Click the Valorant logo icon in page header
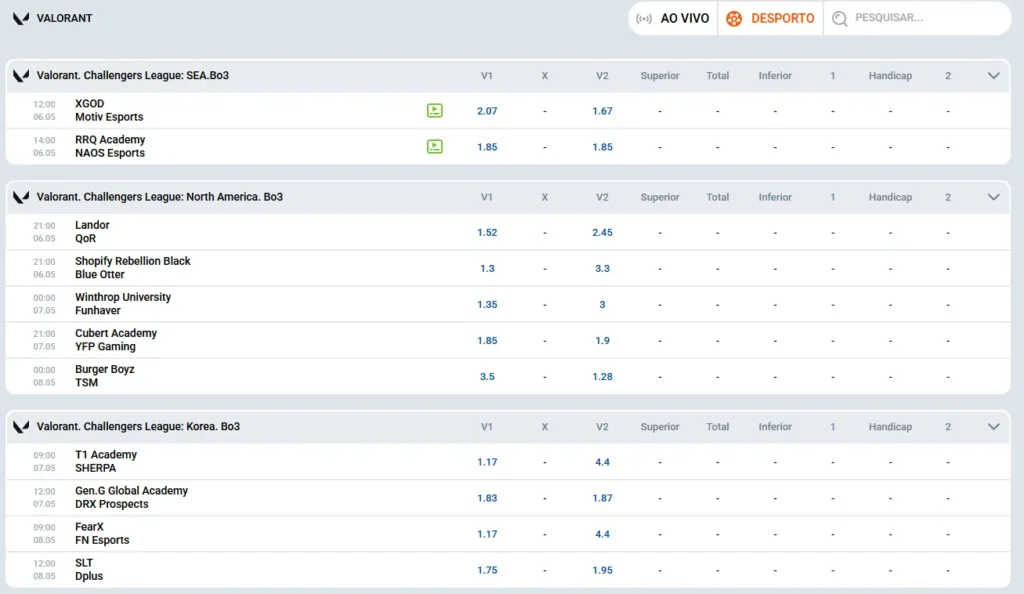This screenshot has width=1024, height=594. tap(21, 18)
